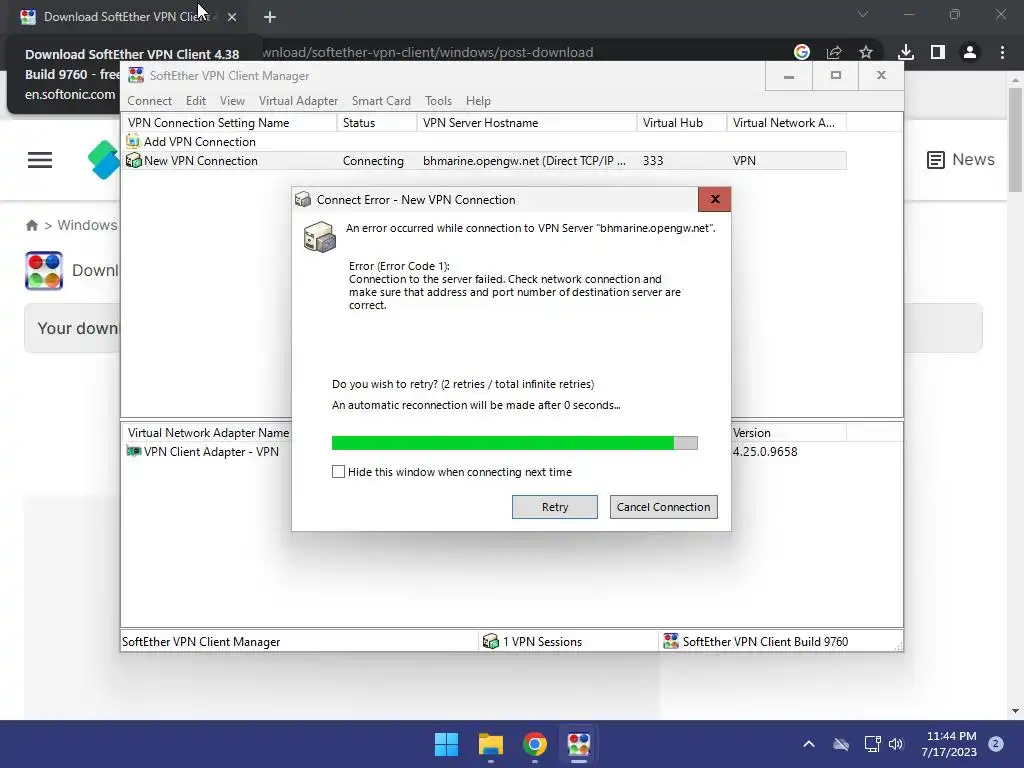
Task: Sort by Status column header
Action: (x=377, y=123)
